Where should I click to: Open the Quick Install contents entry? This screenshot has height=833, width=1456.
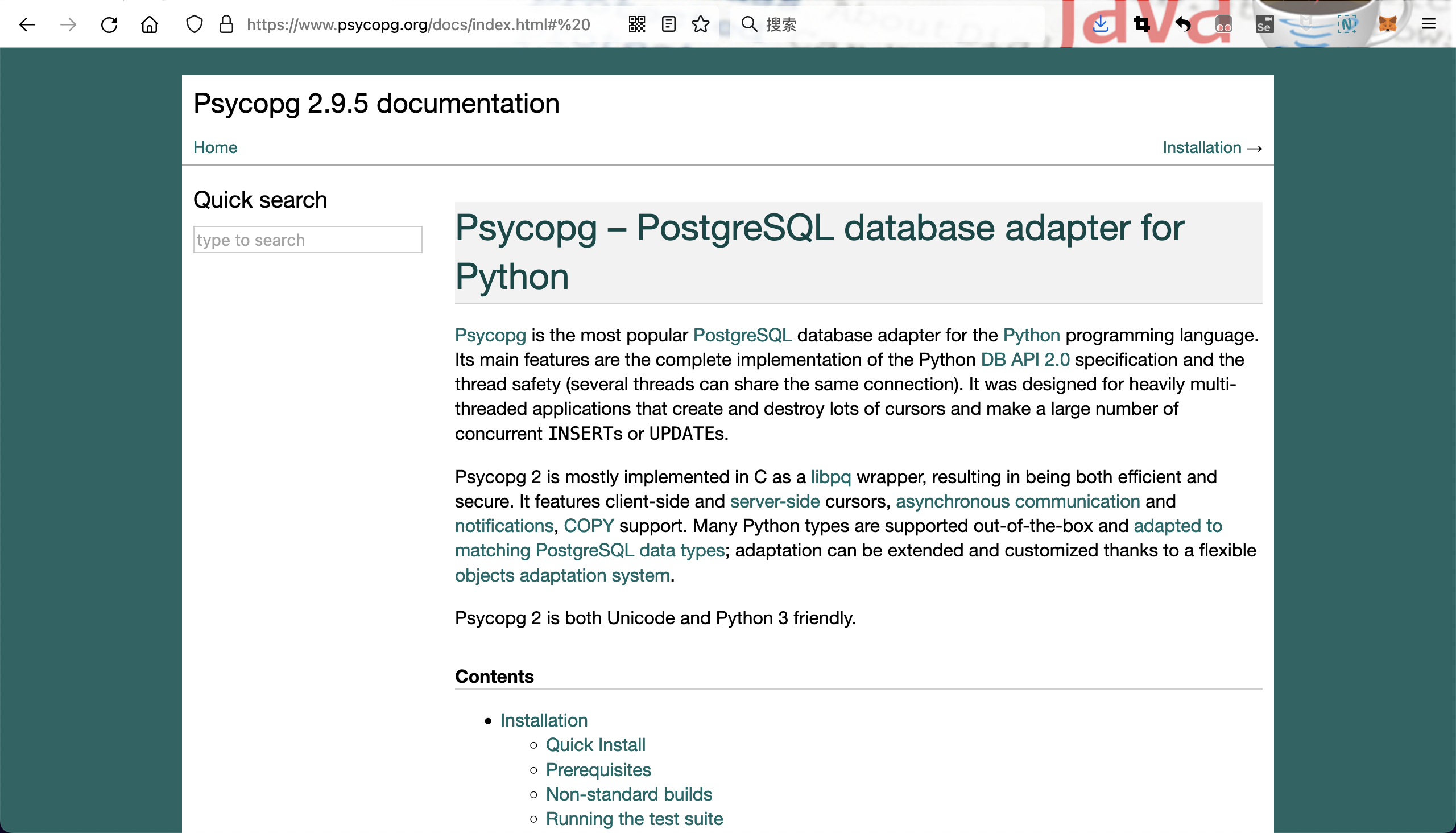[x=595, y=745]
